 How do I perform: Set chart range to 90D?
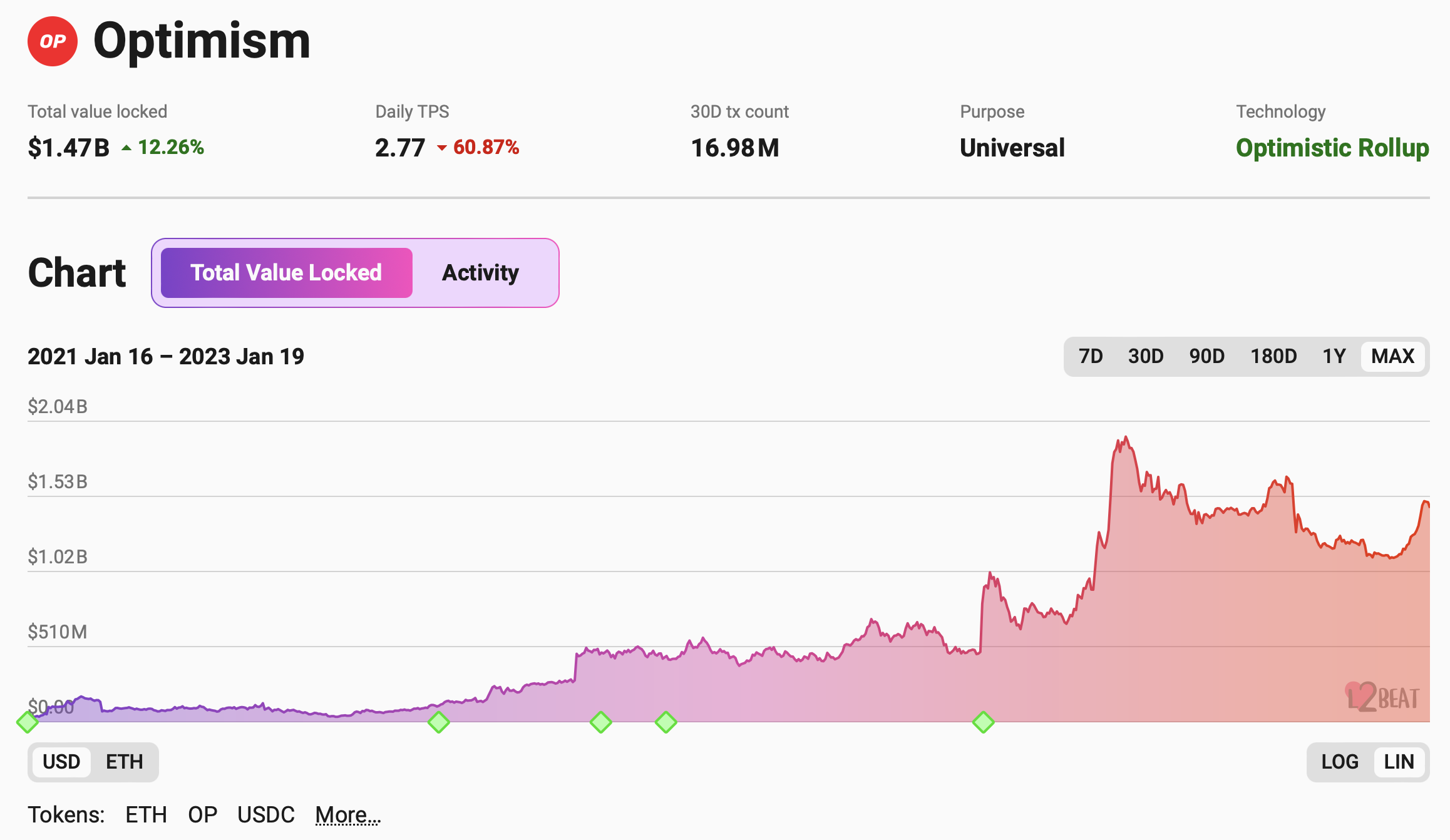(x=1206, y=356)
